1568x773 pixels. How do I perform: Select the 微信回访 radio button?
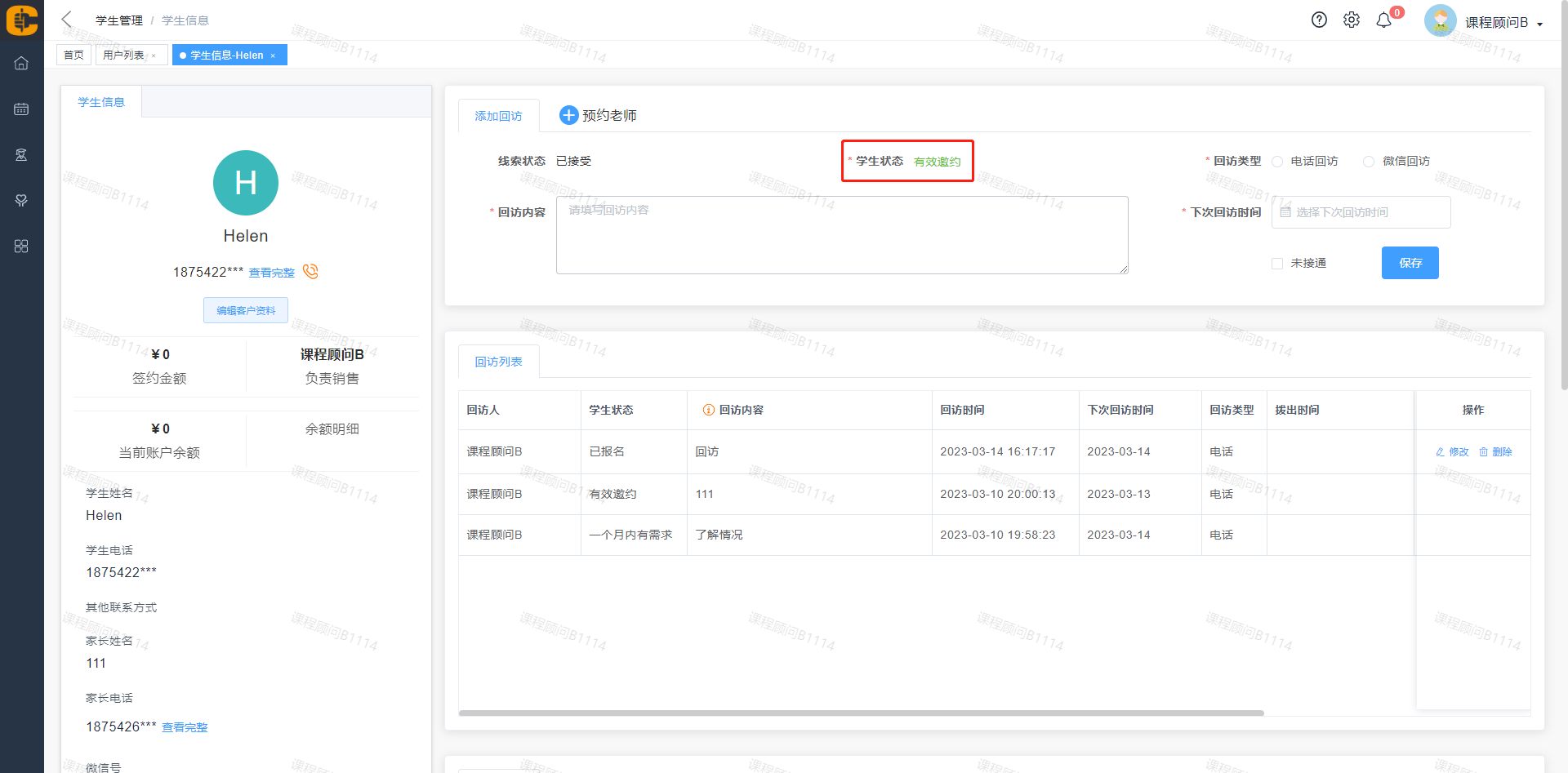(x=1369, y=162)
